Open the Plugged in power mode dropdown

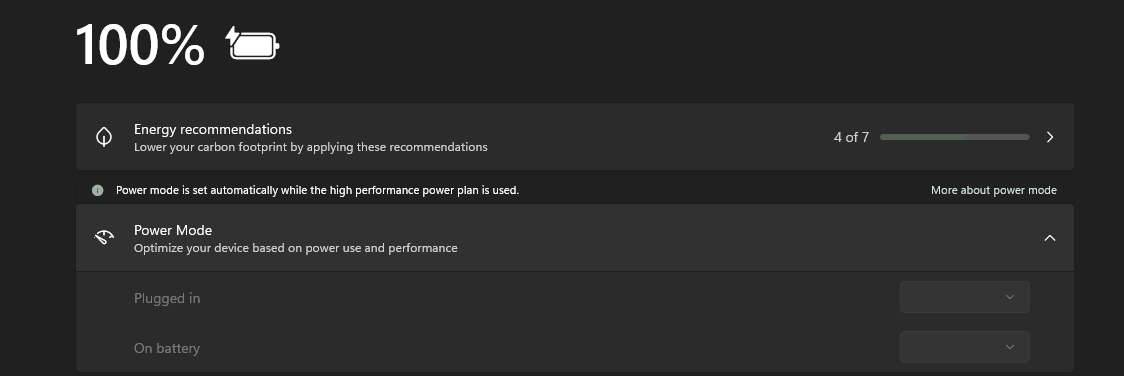click(965, 297)
